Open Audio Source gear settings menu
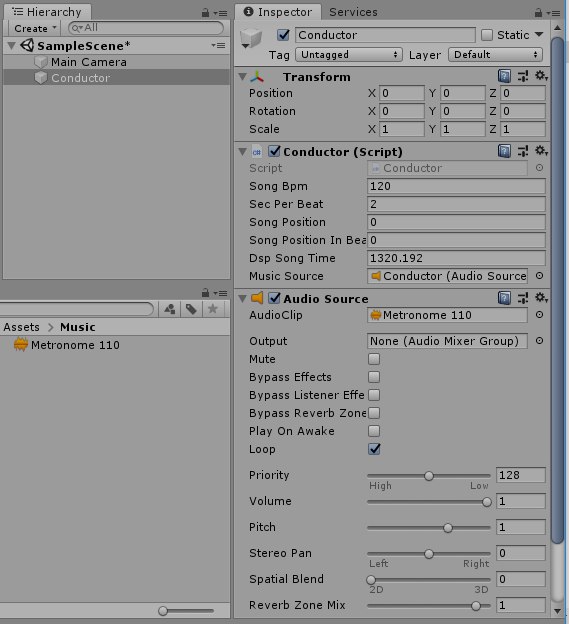This screenshot has width=569, height=624. (541, 297)
